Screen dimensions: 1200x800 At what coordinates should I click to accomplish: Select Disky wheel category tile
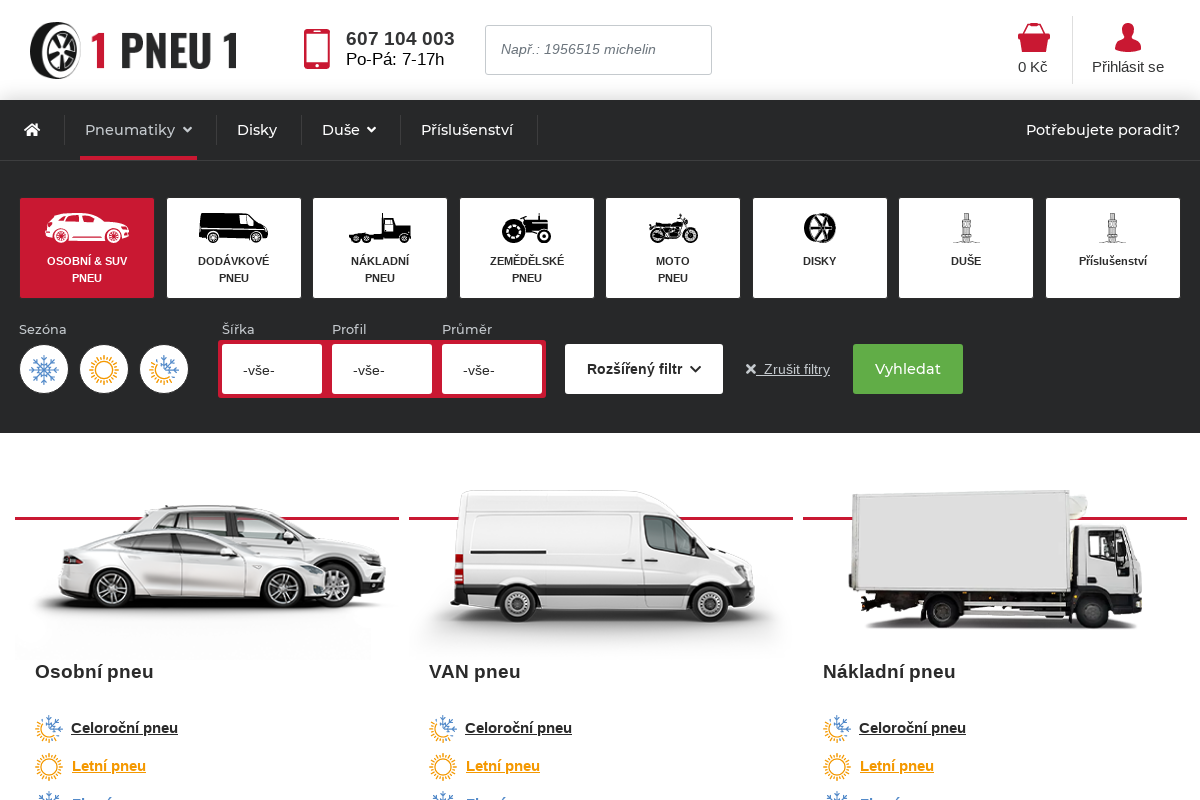click(x=820, y=248)
